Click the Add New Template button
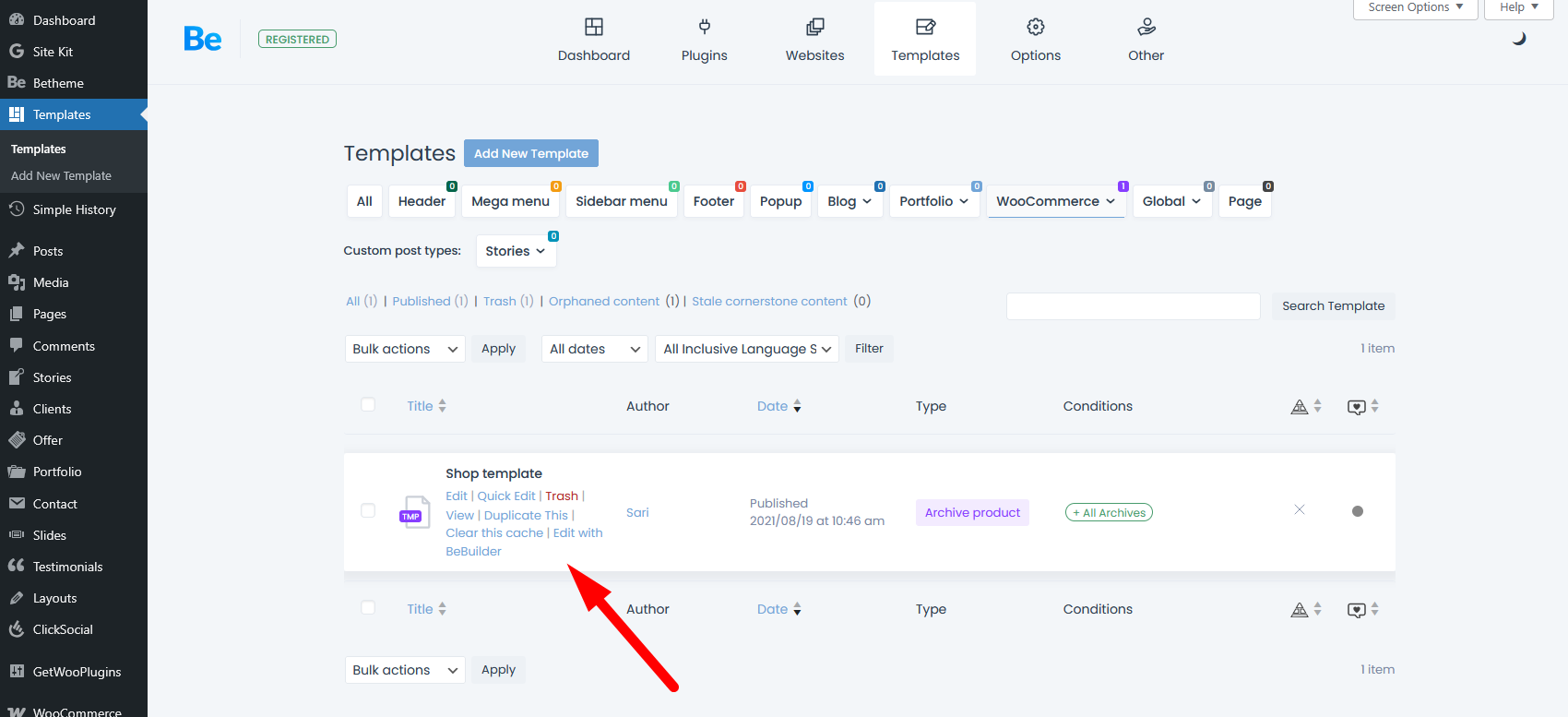Viewport: 1568px width, 717px height. point(531,153)
